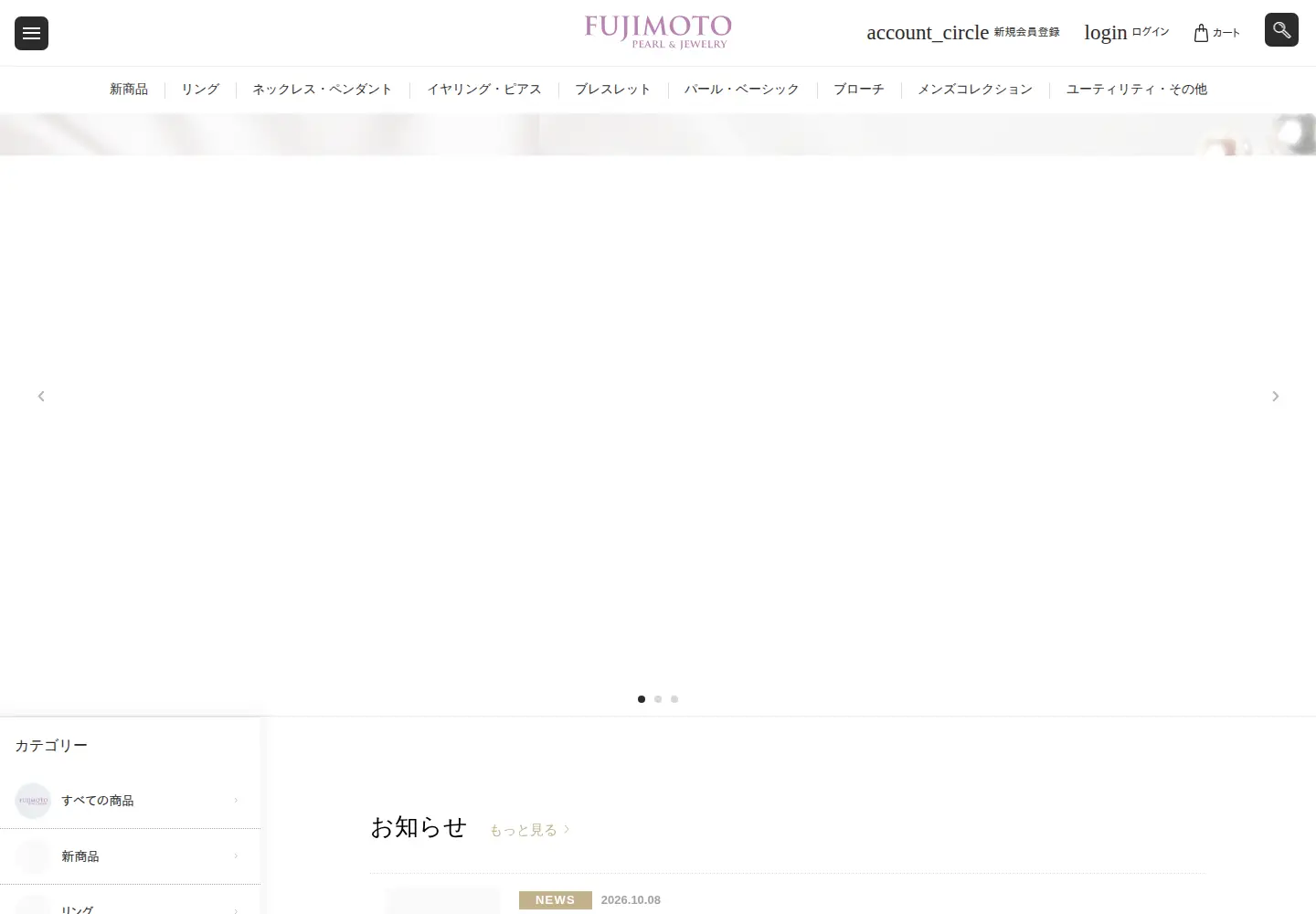1316x914 pixels.
Task: Open ブレスレット navigation item
Action: pyautogui.click(x=613, y=90)
